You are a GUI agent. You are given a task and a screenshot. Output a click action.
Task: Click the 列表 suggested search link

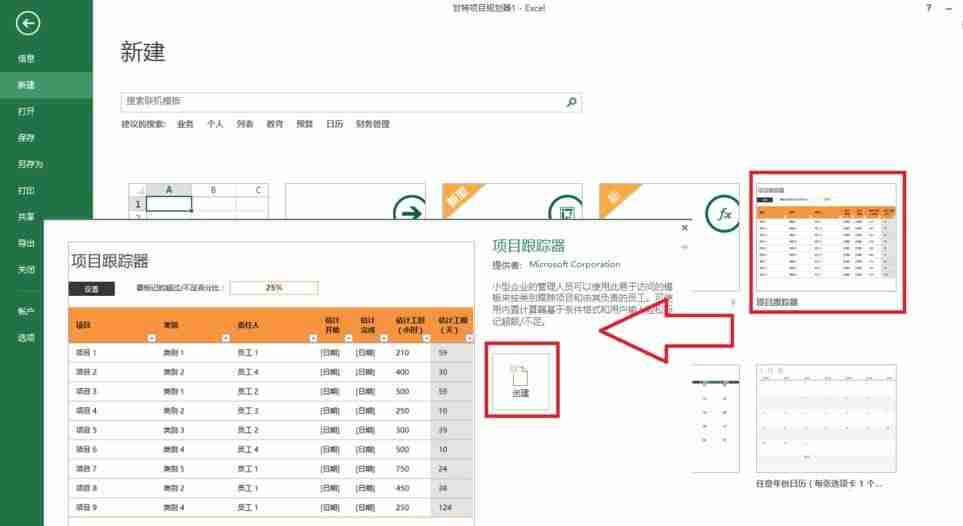pos(244,124)
